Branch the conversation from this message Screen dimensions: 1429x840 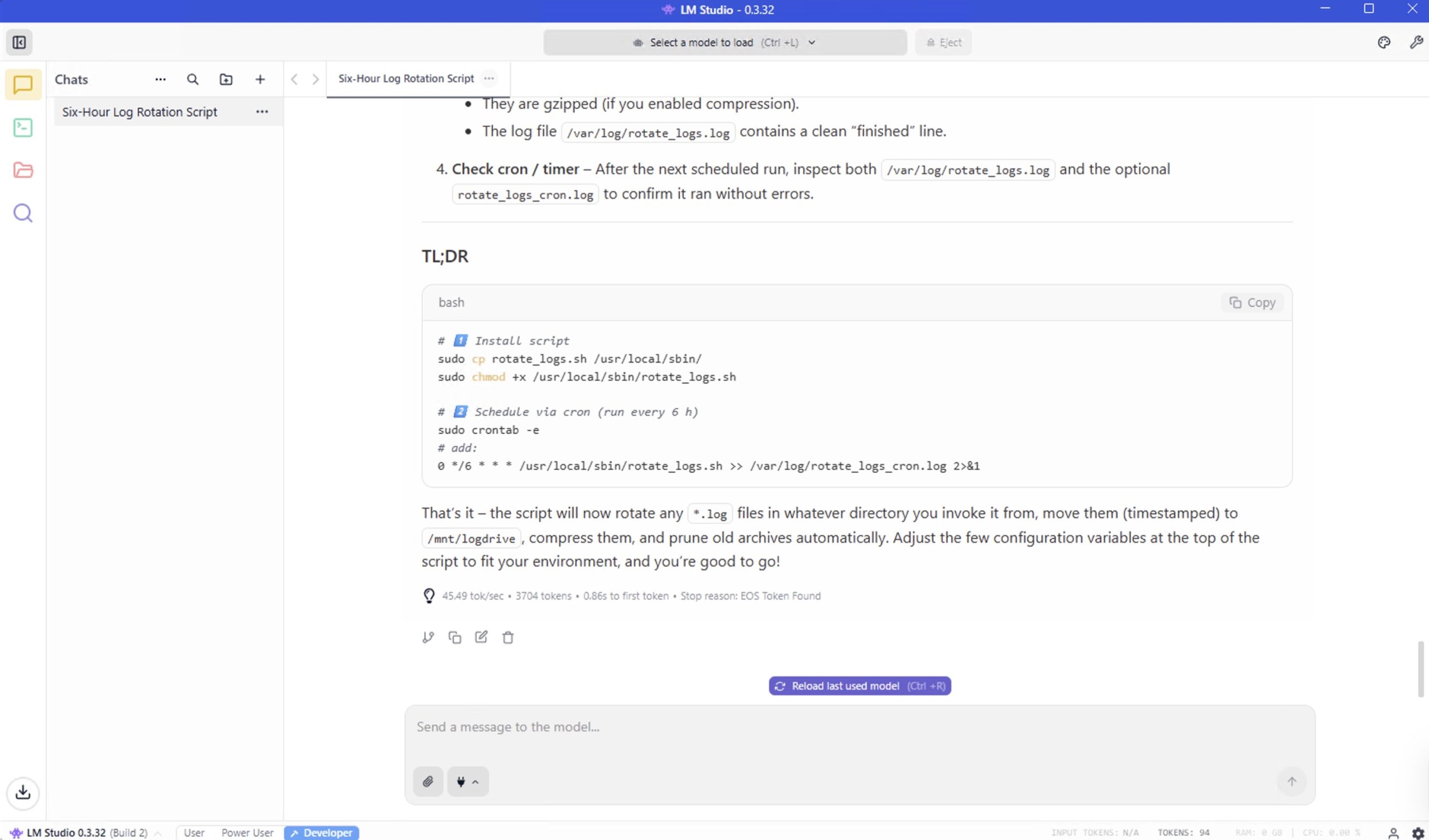[x=428, y=637]
